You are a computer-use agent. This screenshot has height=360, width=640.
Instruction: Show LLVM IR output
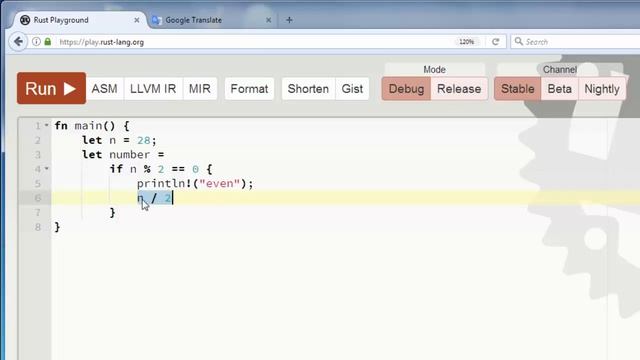[x=153, y=89]
